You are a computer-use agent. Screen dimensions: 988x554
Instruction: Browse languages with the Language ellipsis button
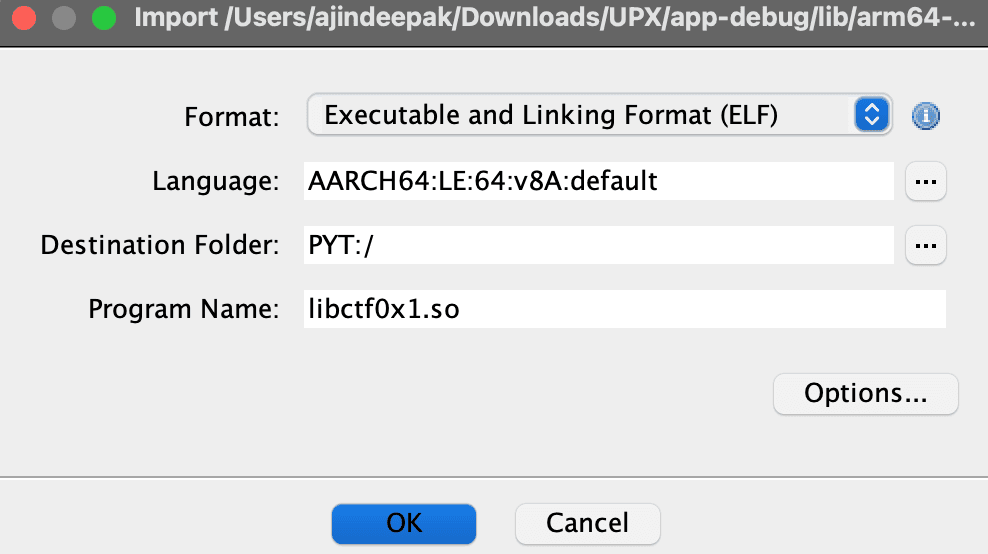point(925,182)
